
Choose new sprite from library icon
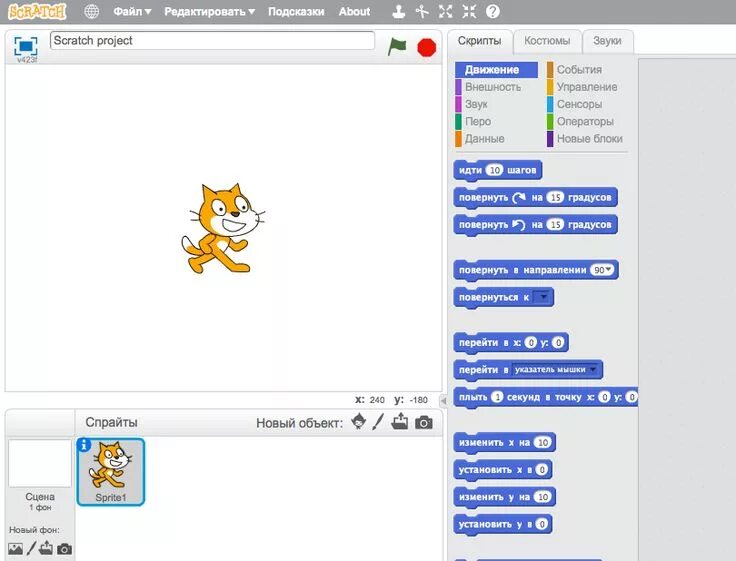(x=359, y=422)
